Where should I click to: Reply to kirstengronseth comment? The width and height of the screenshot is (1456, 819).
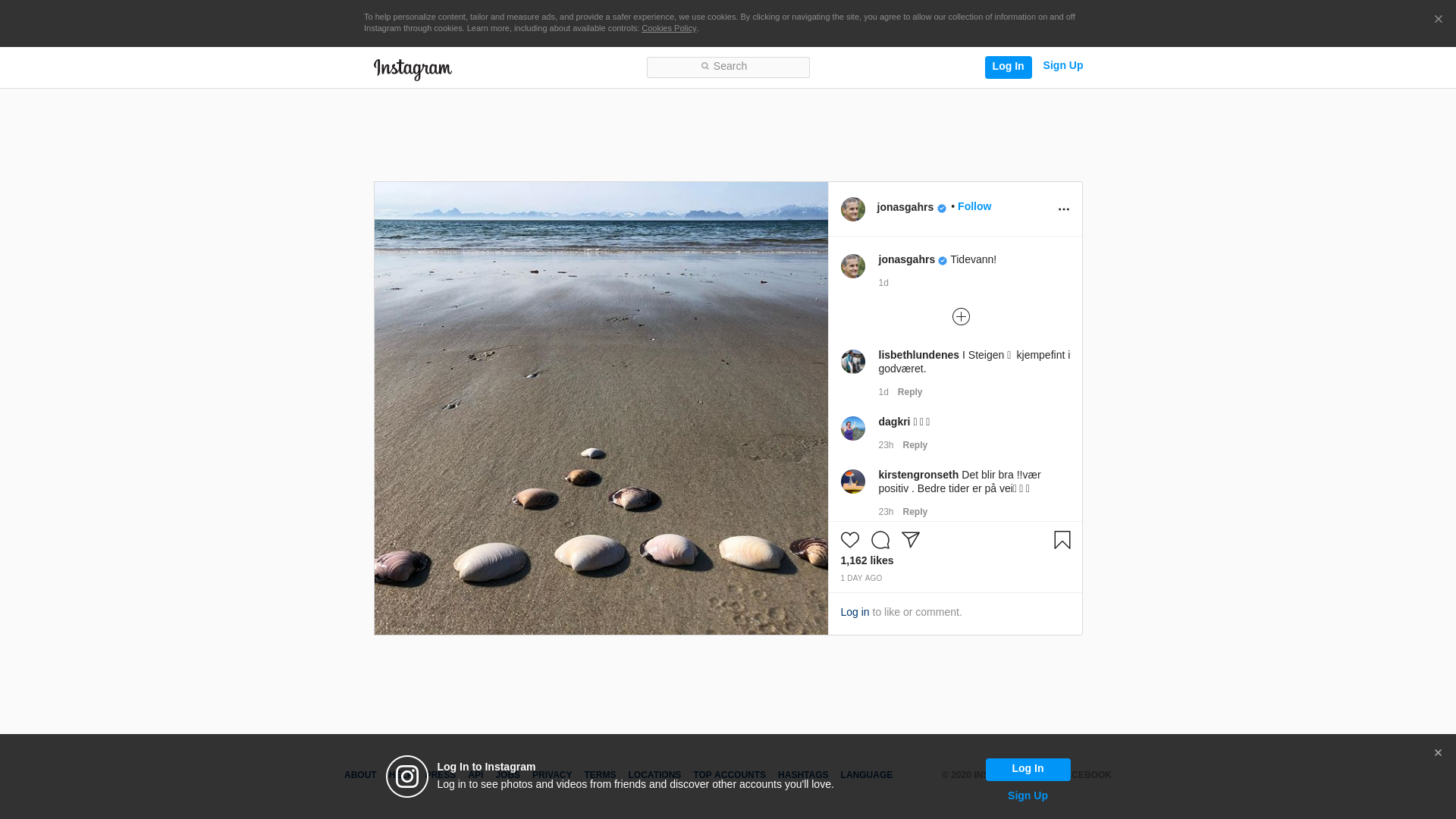[x=915, y=512]
